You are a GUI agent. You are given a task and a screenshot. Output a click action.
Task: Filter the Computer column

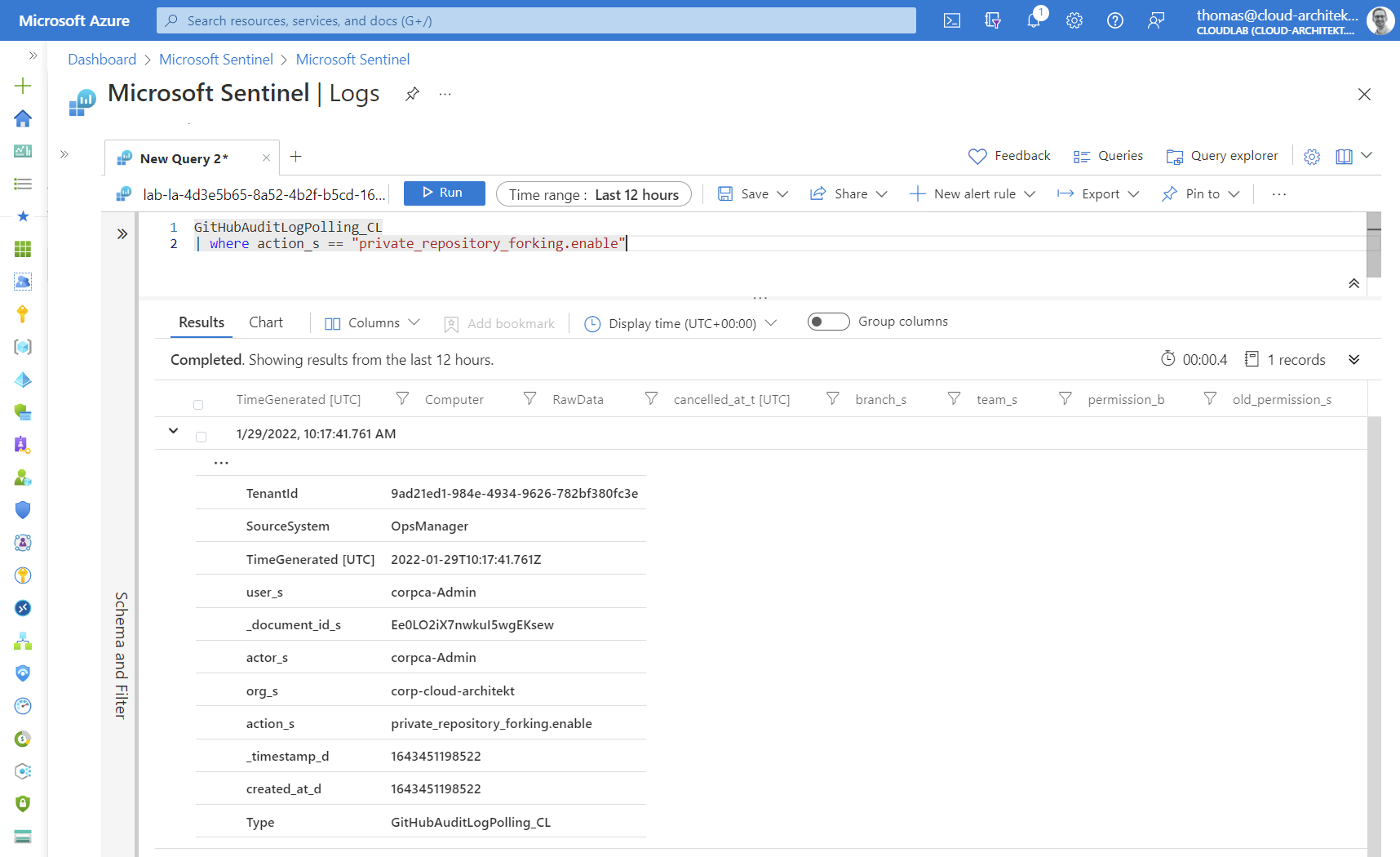529,398
